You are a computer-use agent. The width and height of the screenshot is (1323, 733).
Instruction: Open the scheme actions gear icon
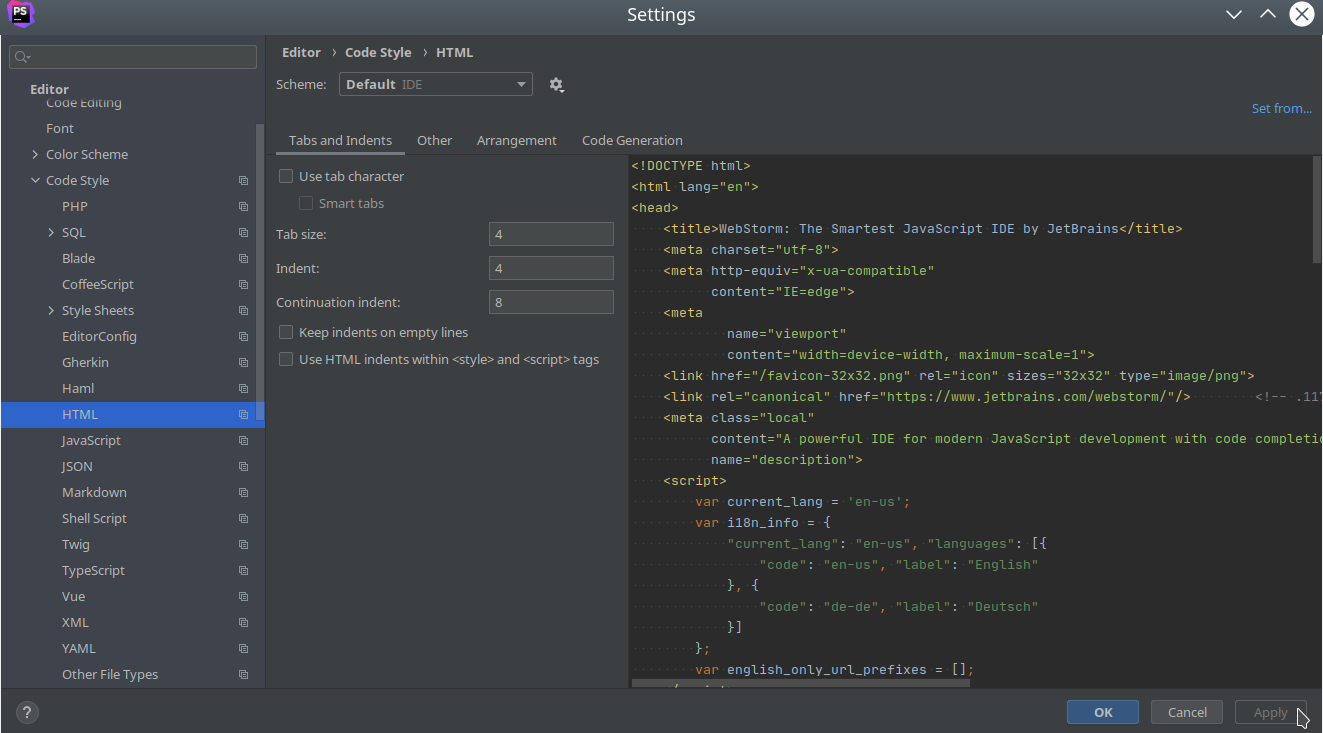click(557, 85)
